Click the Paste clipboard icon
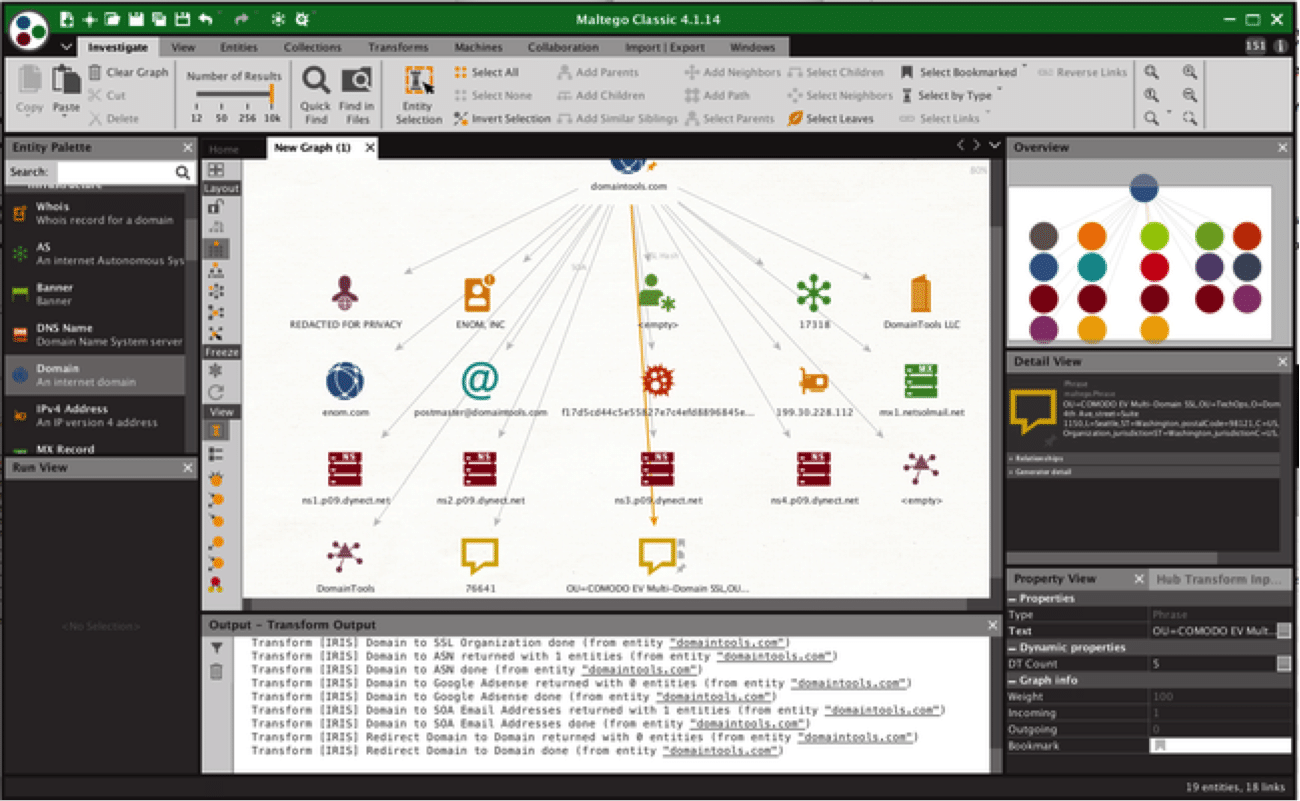 [x=66, y=80]
